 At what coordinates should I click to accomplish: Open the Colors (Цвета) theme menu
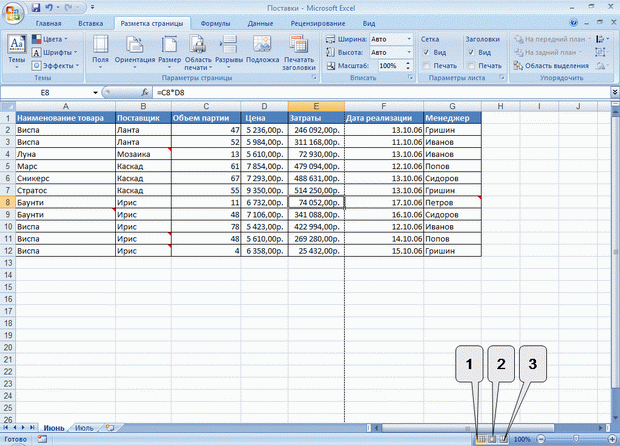click(x=50, y=39)
